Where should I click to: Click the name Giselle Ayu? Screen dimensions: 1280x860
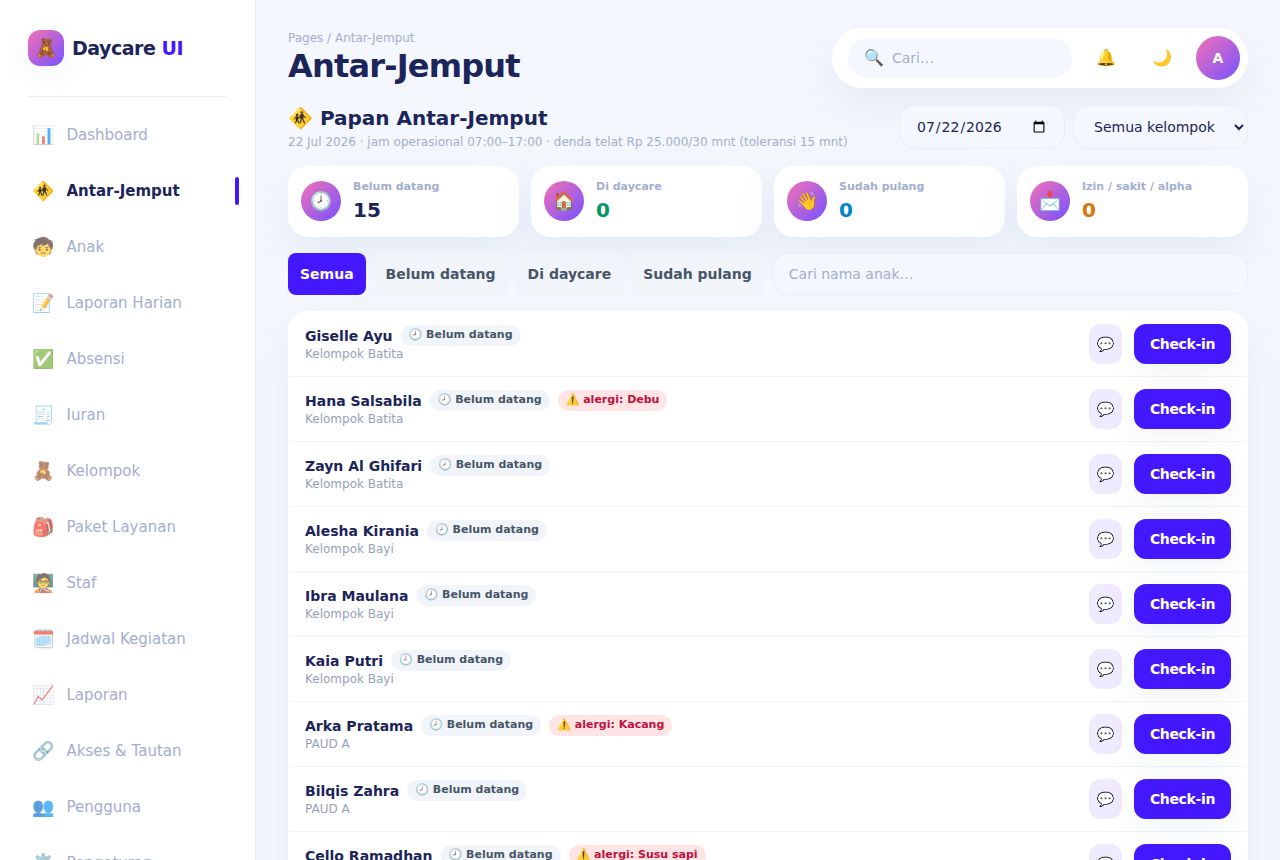349,336
